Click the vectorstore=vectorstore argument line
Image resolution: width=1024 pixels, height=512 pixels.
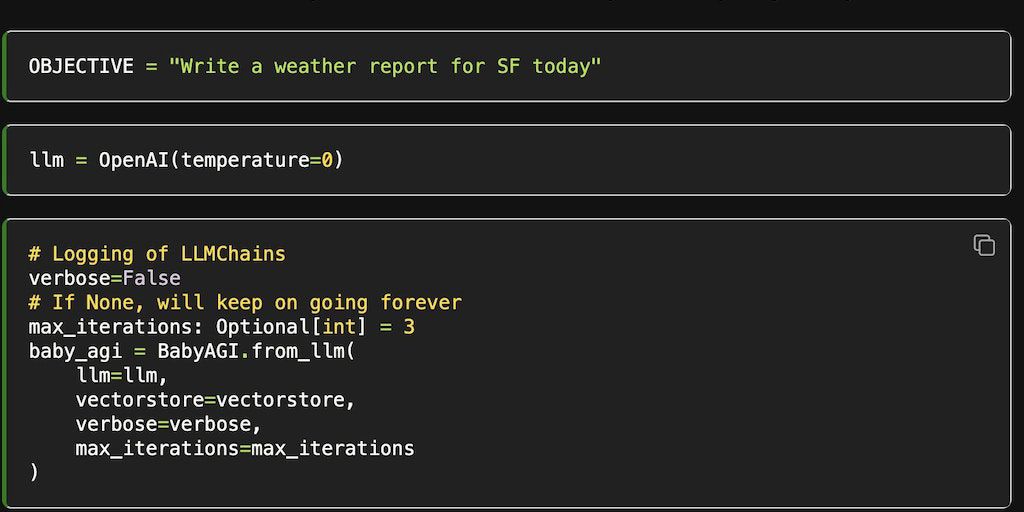point(215,400)
